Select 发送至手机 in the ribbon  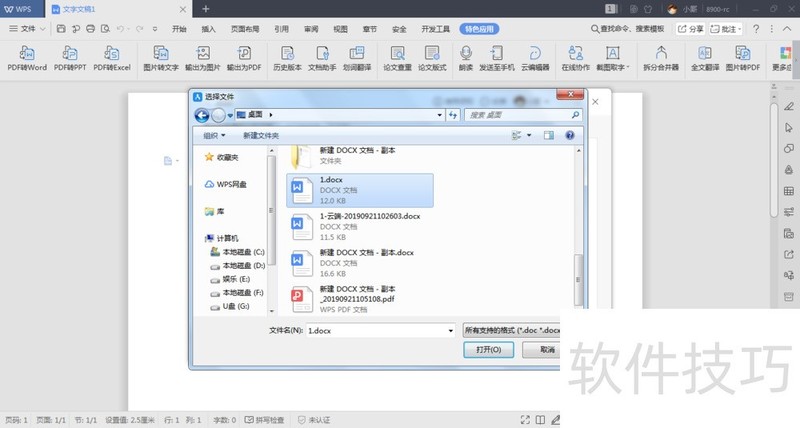click(496, 58)
